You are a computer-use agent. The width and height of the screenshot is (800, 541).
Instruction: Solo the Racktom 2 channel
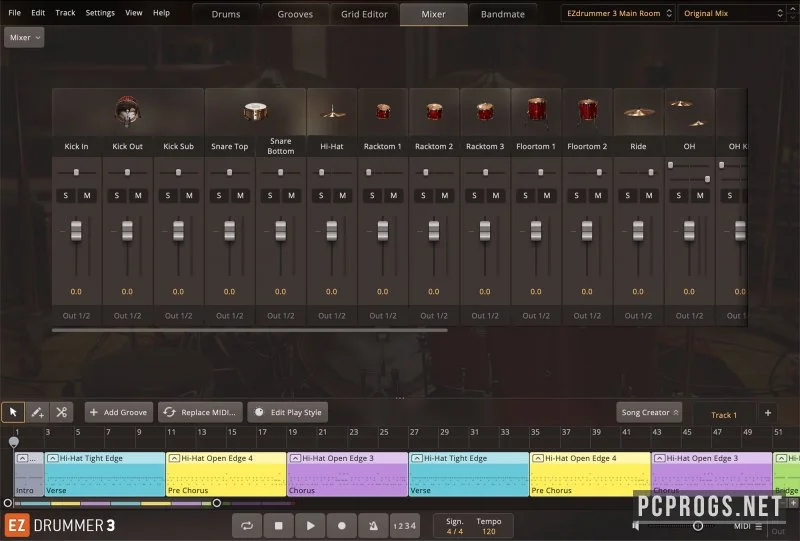pos(423,195)
